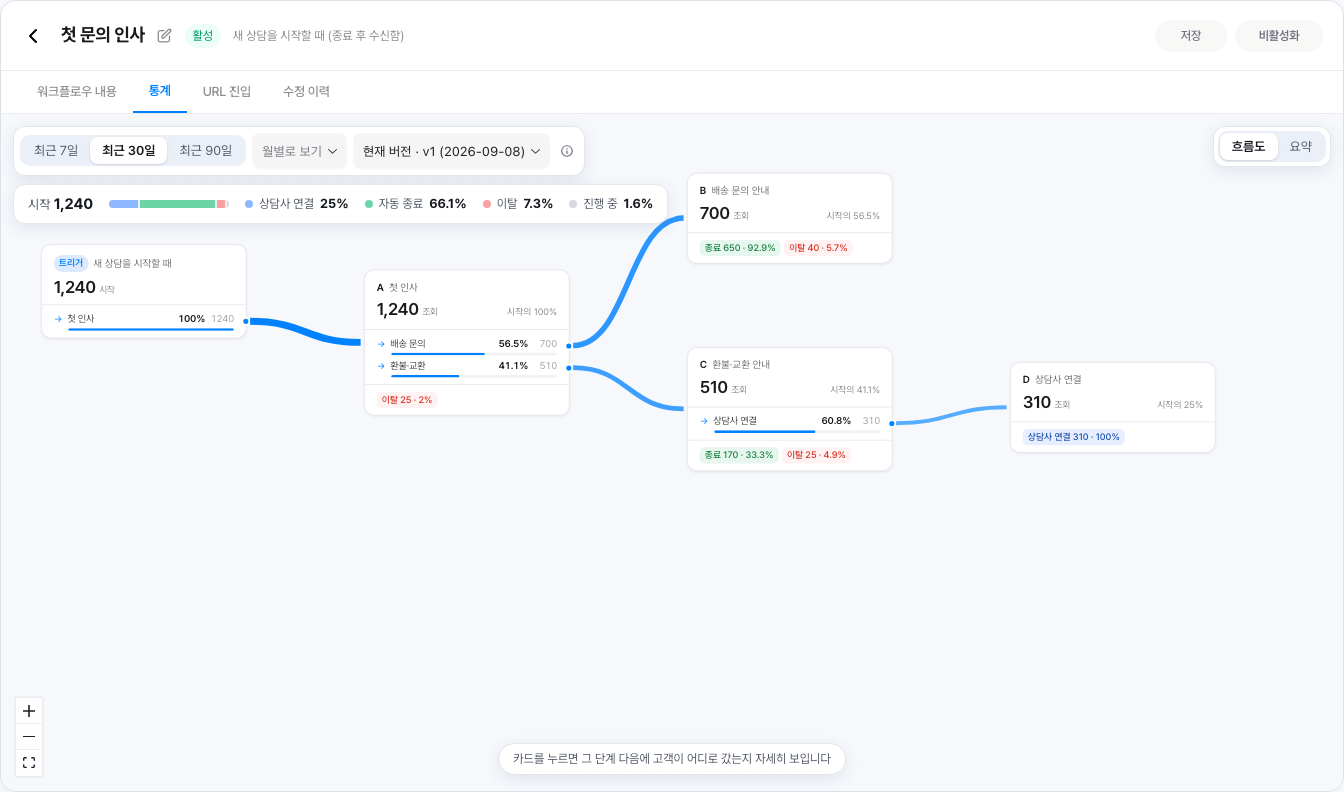Edit the workflow title with the pencil icon

click(x=165, y=36)
